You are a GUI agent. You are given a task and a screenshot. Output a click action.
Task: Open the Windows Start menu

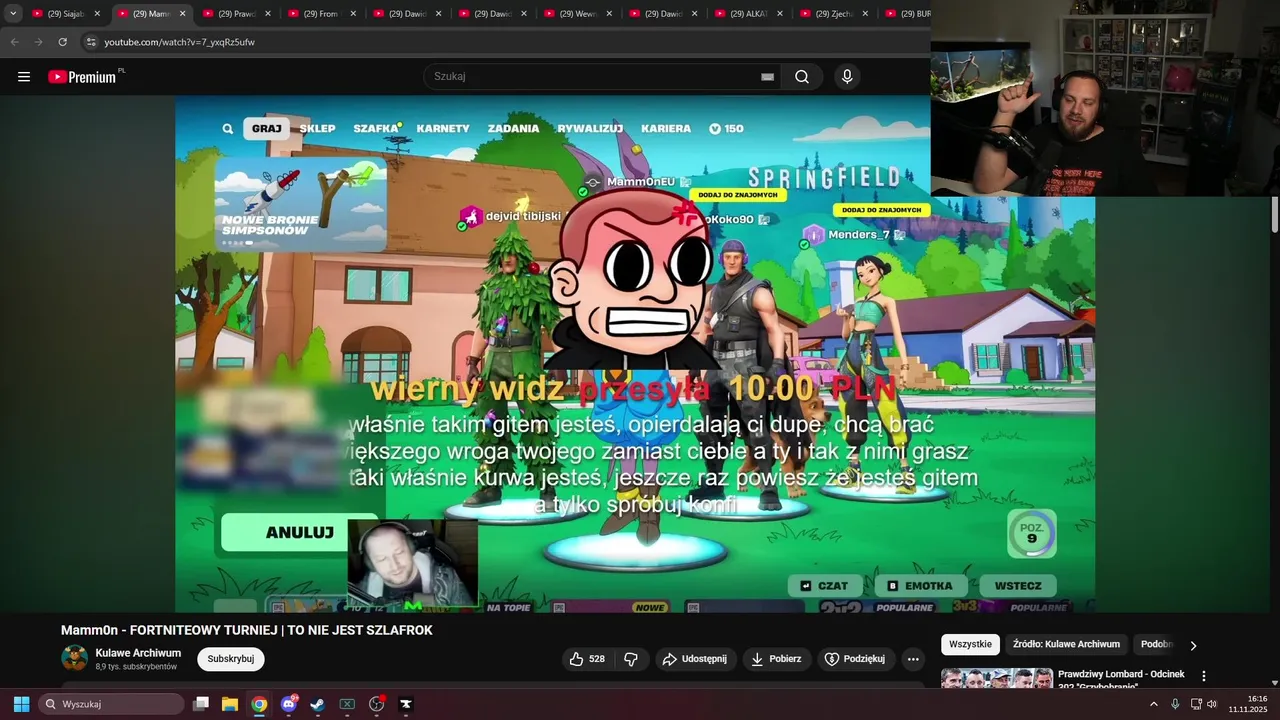[21, 704]
